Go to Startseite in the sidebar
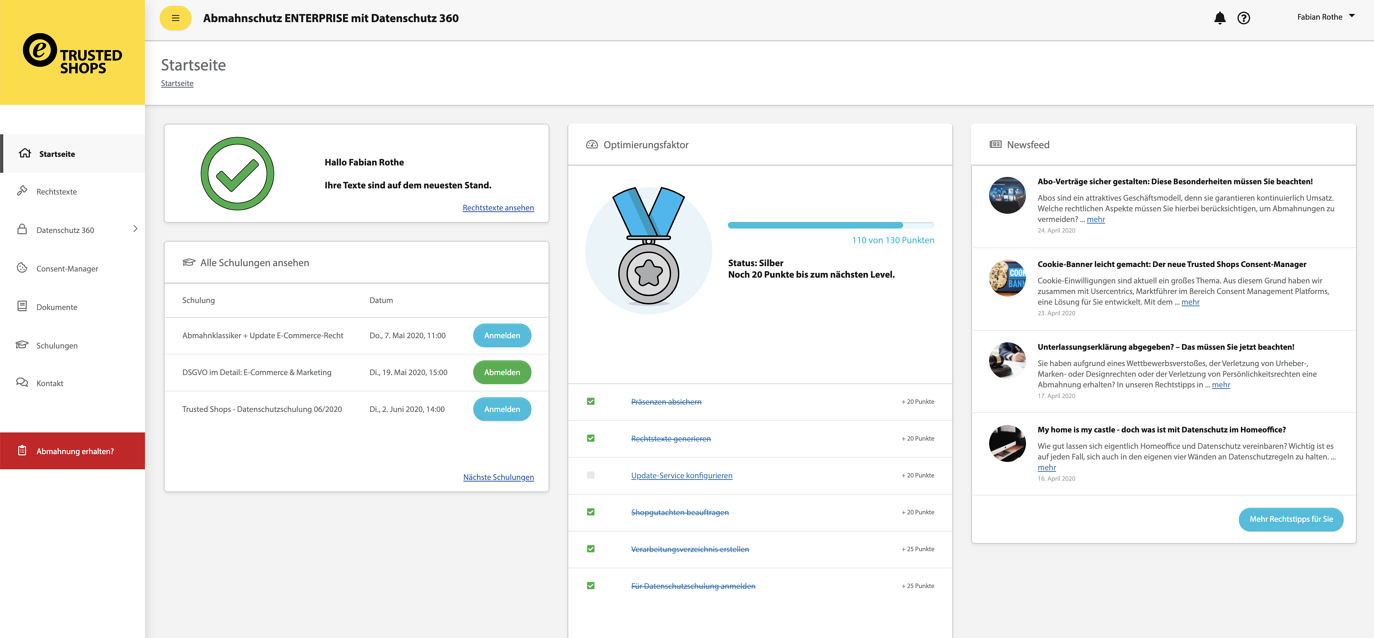 [x=72, y=154]
